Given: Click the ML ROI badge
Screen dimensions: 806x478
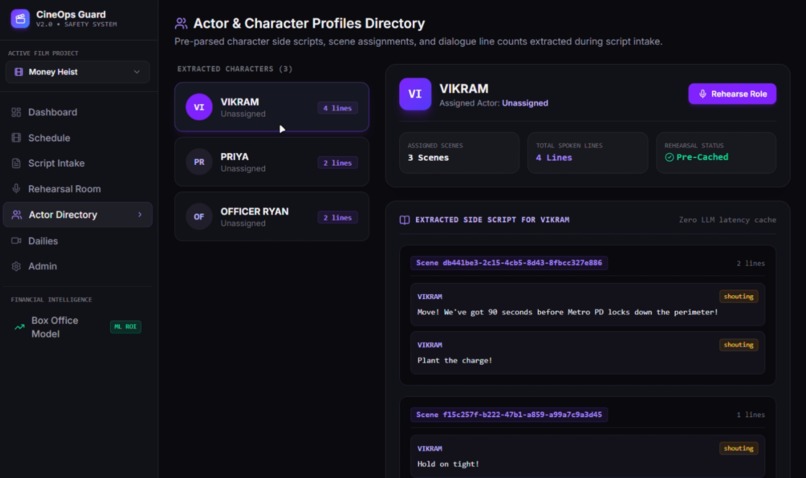Looking at the screenshot, I should coord(125,327).
